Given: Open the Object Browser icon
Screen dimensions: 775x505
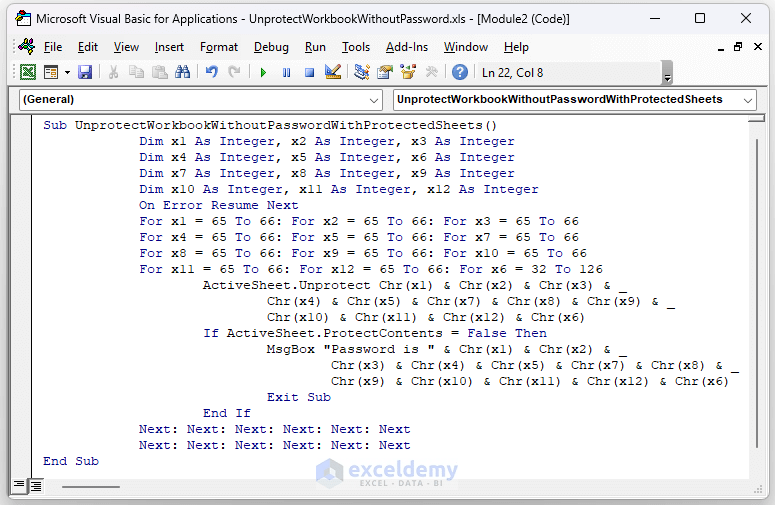Looking at the screenshot, I should pos(408,73).
